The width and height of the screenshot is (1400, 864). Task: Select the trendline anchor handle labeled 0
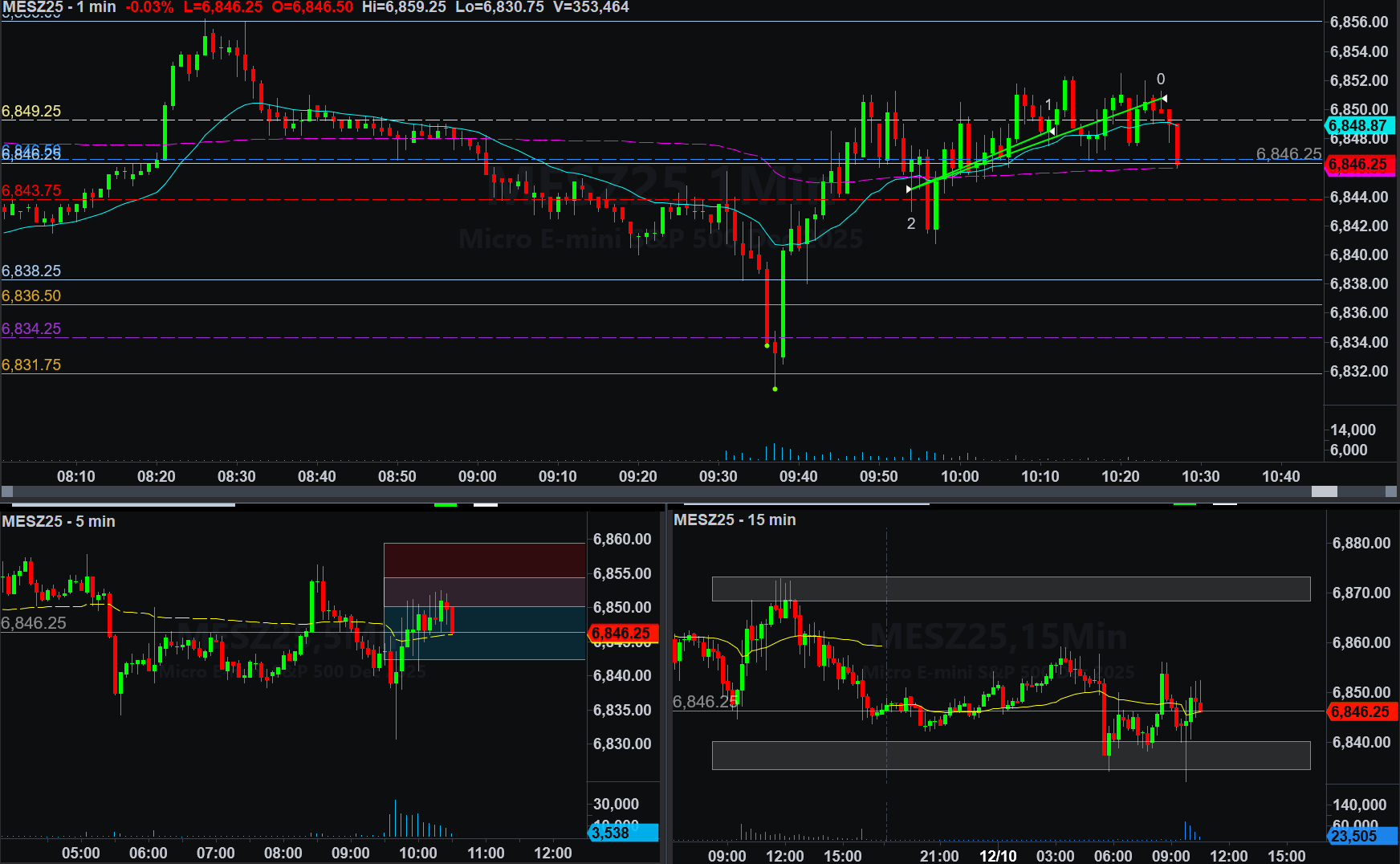pyautogui.click(x=1164, y=99)
